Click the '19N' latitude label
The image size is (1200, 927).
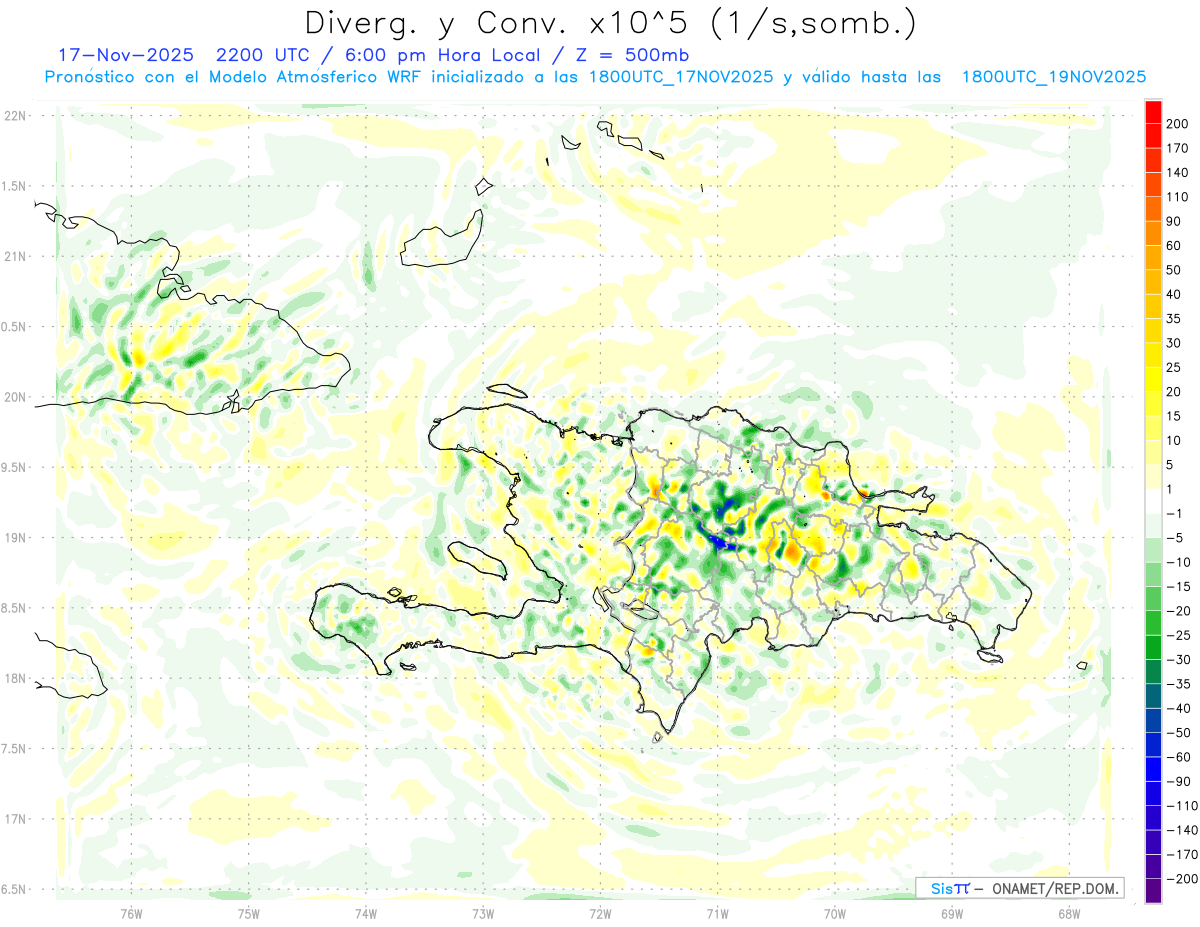pyautogui.click(x=14, y=537)
